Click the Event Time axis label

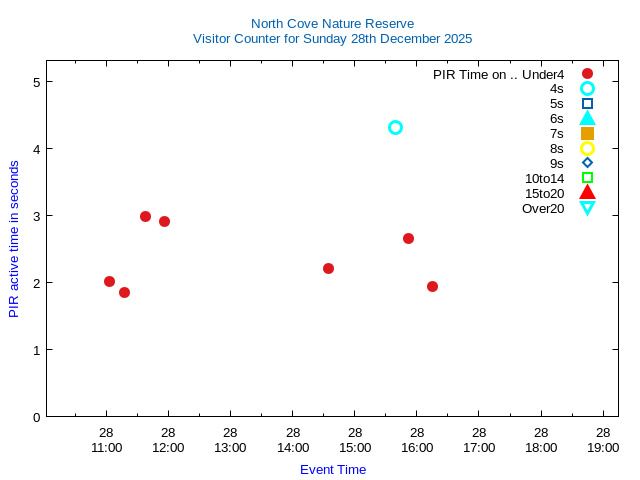(333, 469)
